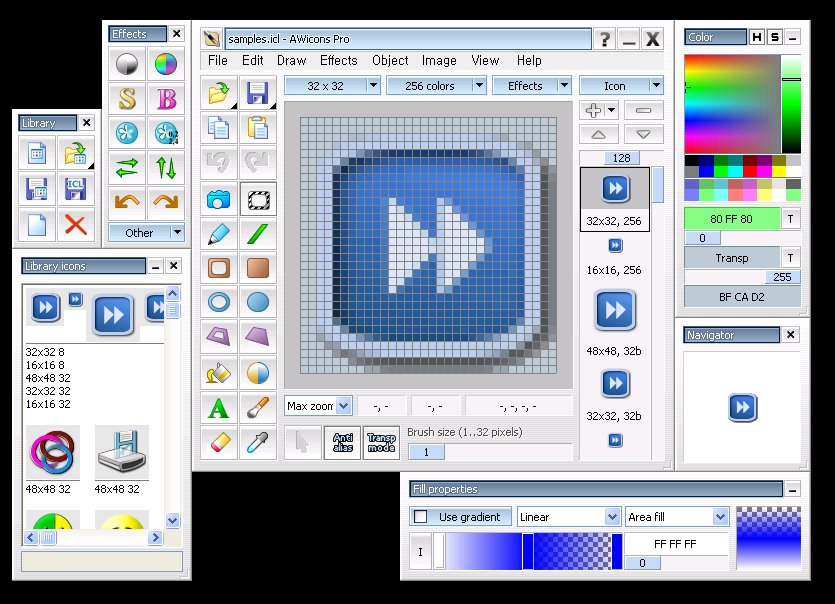
Task: Enable the Use gradient checkbox
Action: coord(421,517)
